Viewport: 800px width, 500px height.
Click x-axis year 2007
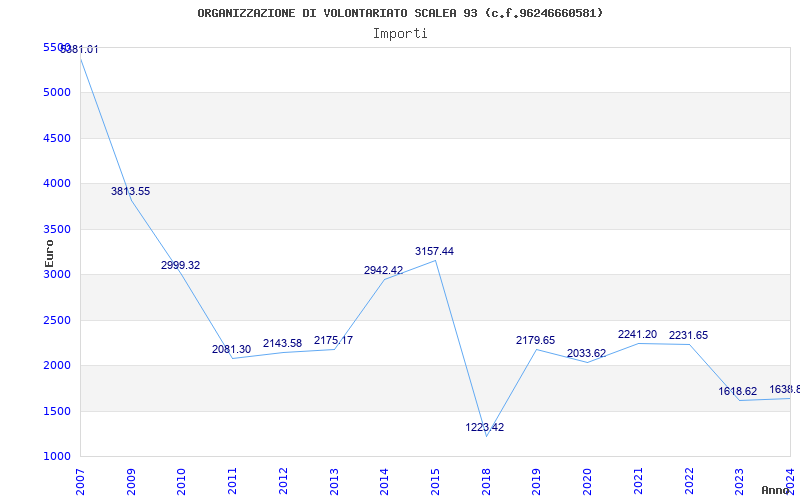[x=81, y=482]
